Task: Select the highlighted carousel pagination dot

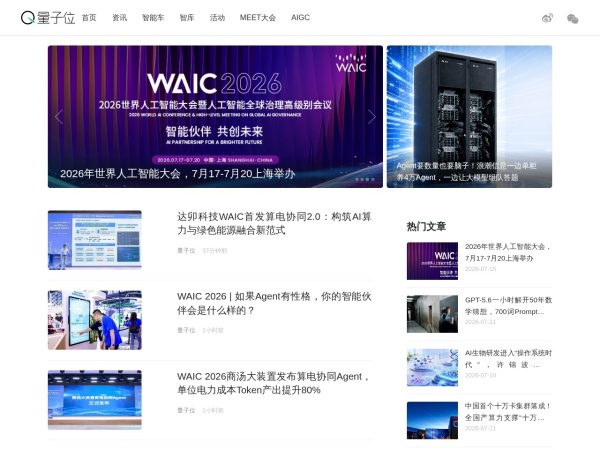Action: point(367,179)
